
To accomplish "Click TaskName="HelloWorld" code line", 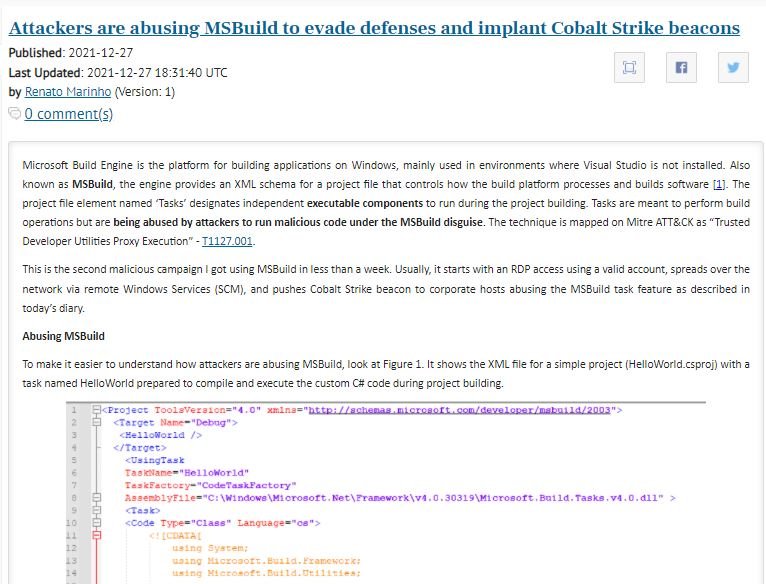I will pos(187,473).
